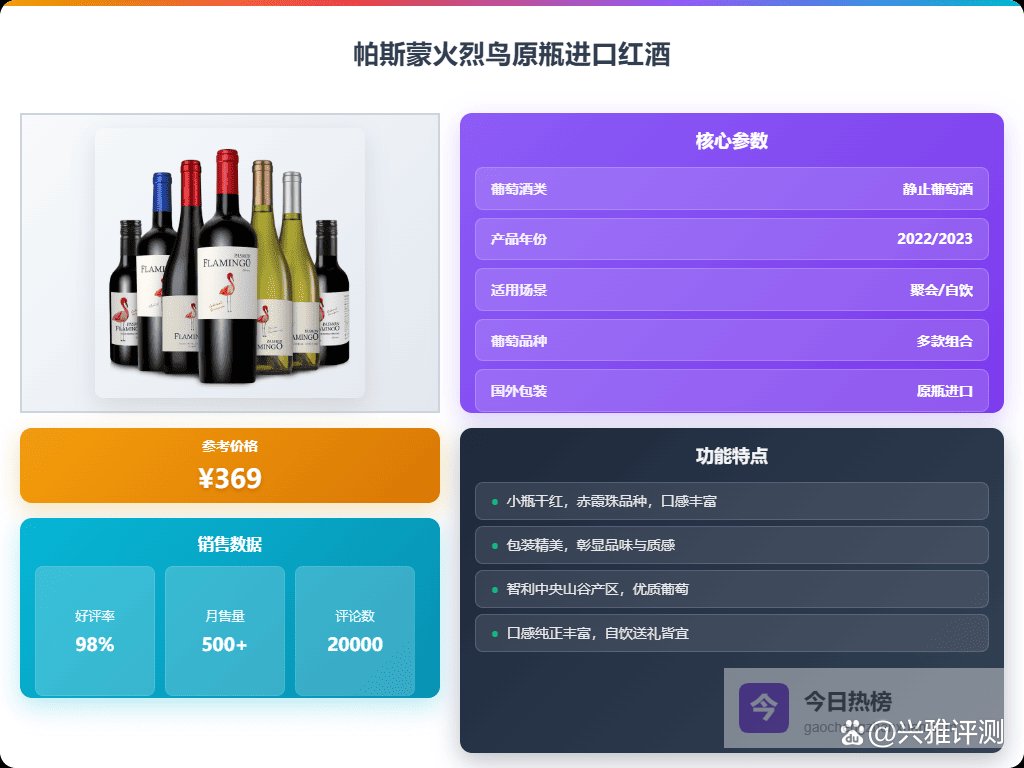This screenshot has width=1024, height=768.
Task: Click the 参考价格 ¥369 price card
Action: 230,466
